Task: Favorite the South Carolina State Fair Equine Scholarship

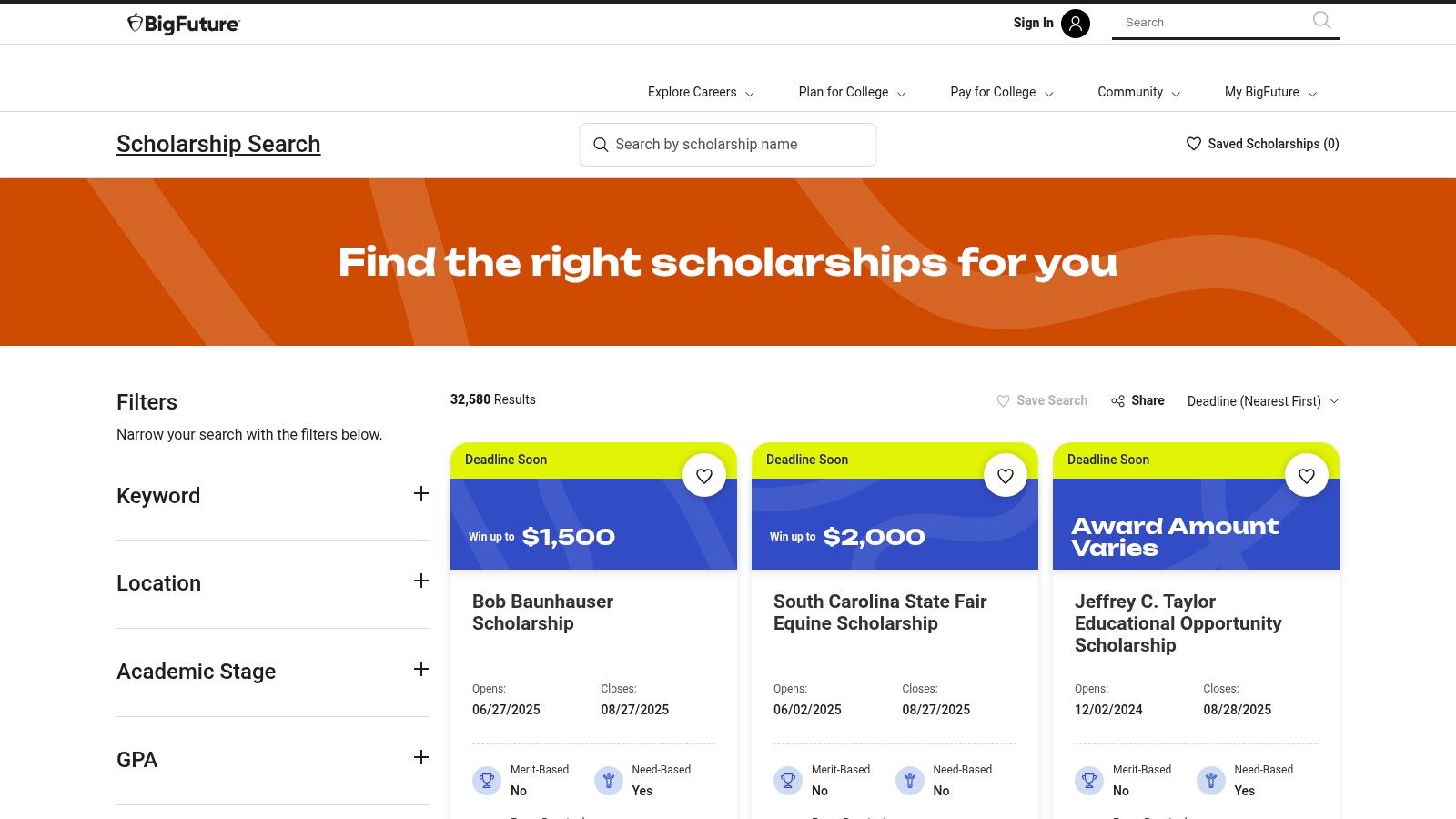Action: (1006, 474)
